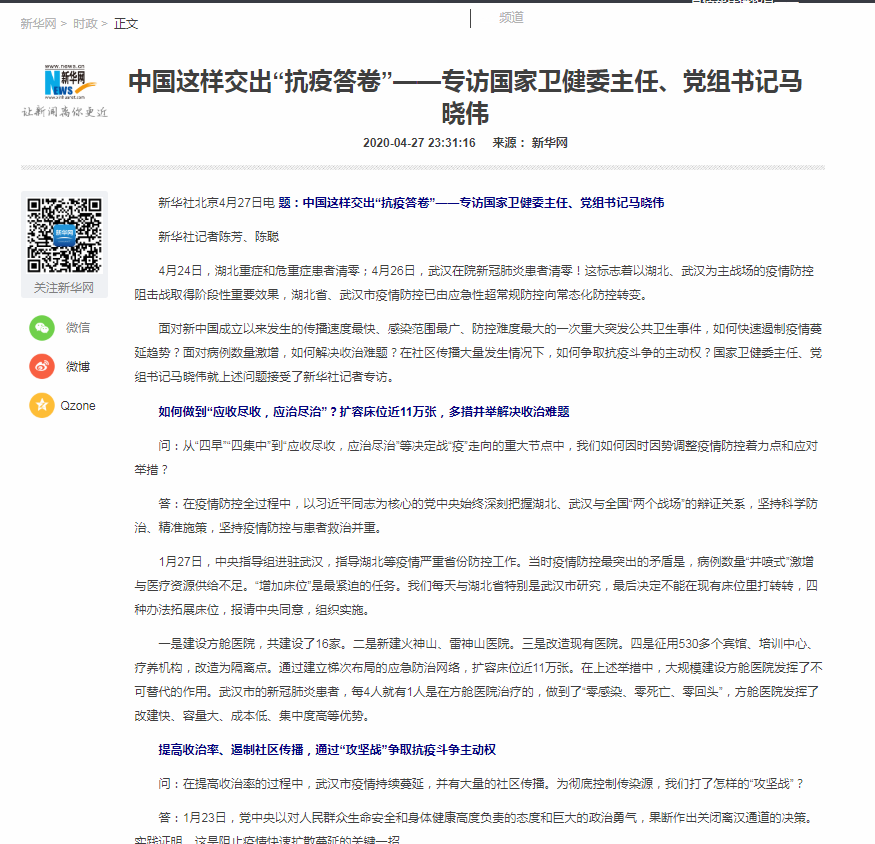Click question paragraph starting 问：从“四早”

tap(476, 458)
